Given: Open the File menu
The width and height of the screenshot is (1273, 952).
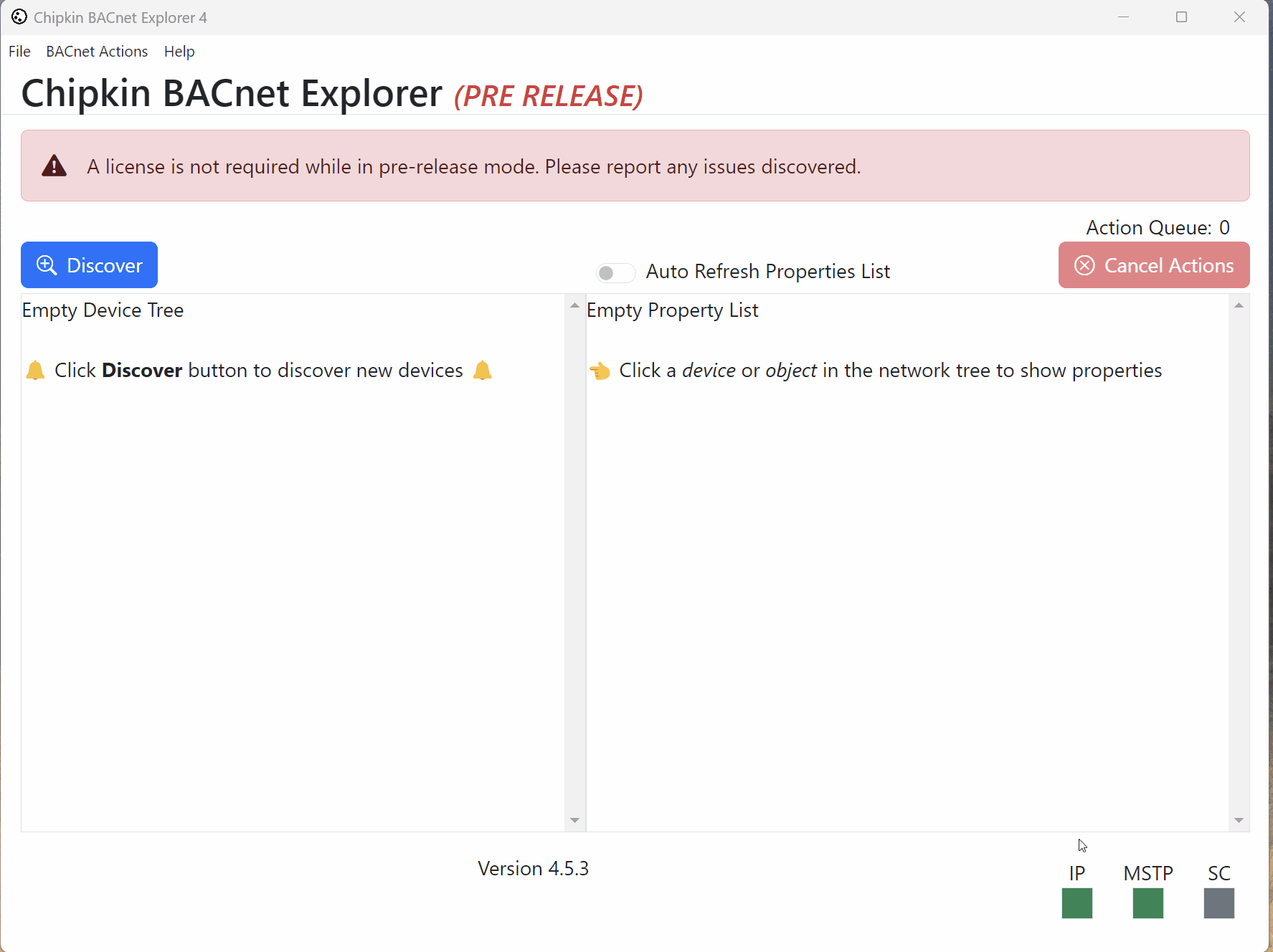Looking at the screenshot, I should [x=19, y=52].
